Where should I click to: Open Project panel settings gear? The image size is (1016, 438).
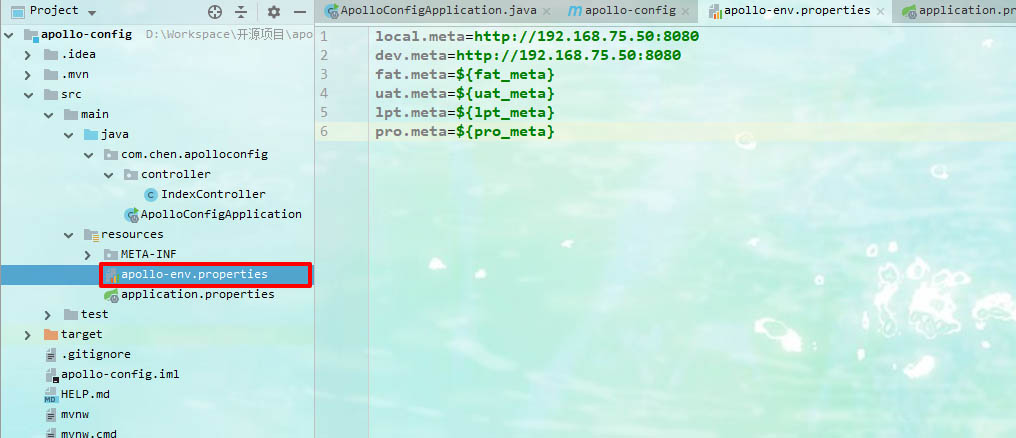[x=274, y=12]
